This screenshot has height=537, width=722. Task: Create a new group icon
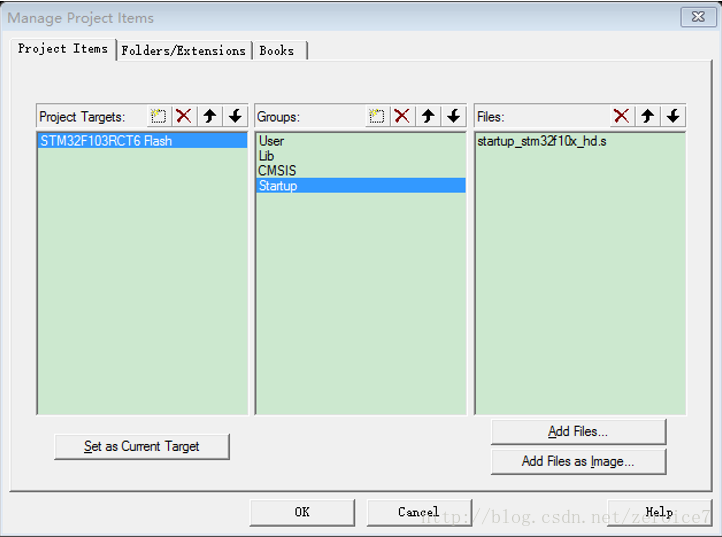point(377,116)
